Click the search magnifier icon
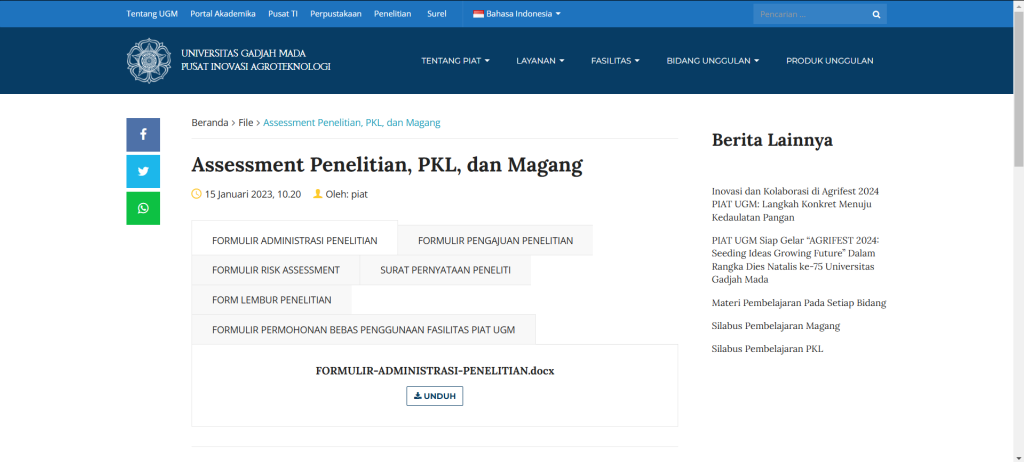 click(876, 15)
